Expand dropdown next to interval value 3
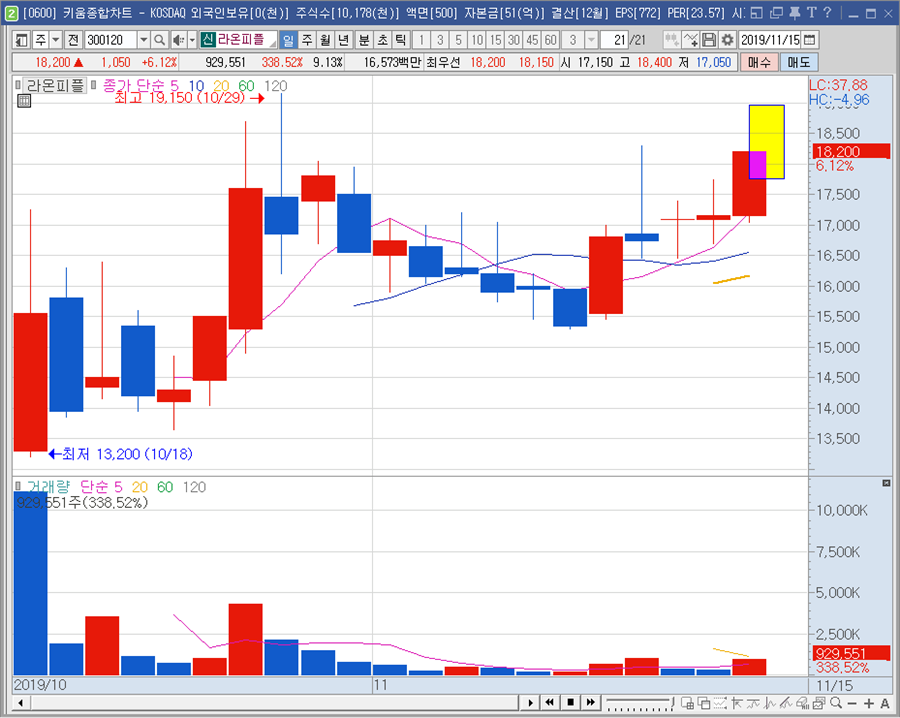This screenshot has width=900, height=718. click(x=591, y=40)
